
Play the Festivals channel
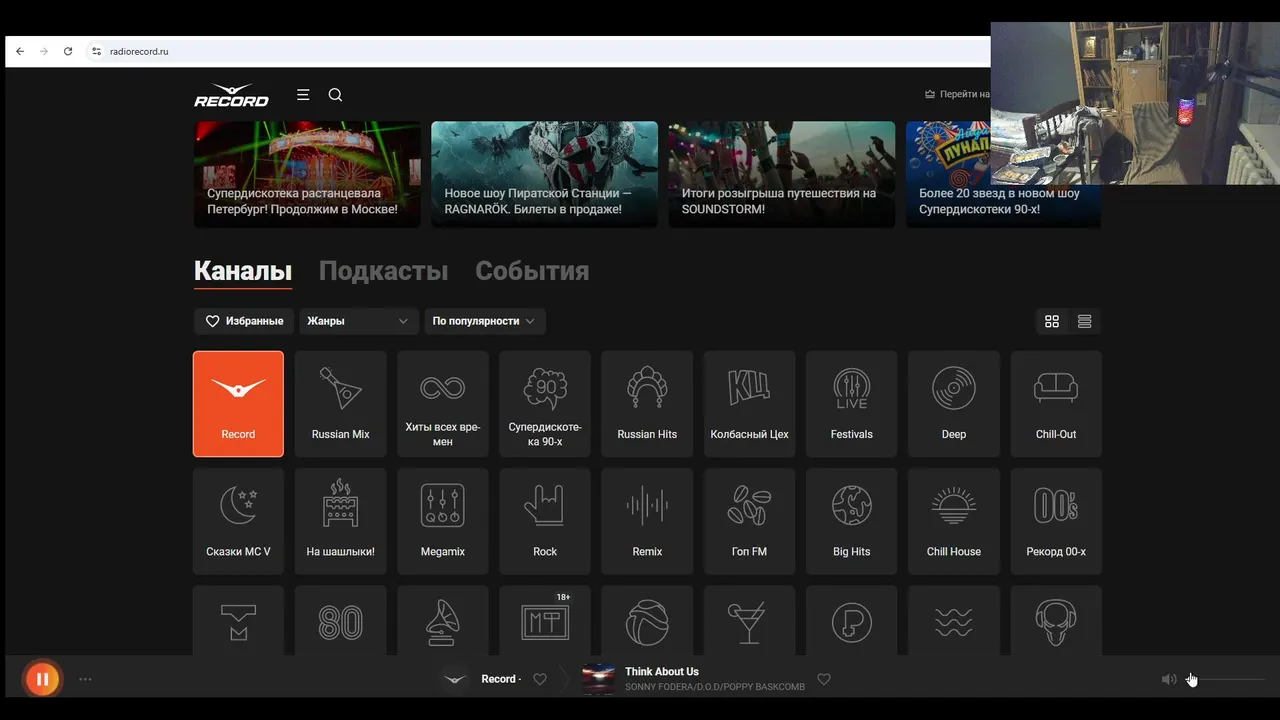tap(852, 404)
